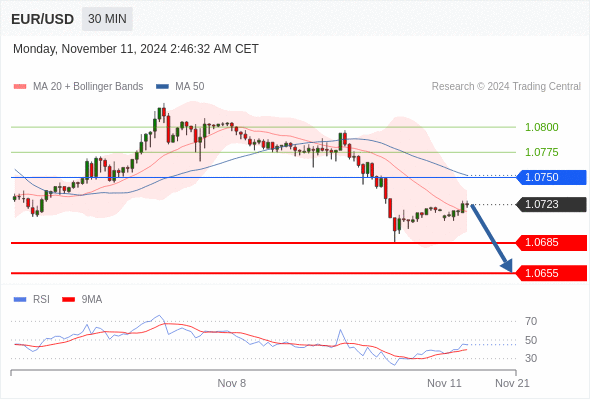Image resolution: width=590 pixels, height=400 pixels.
Task: Select the RSI legend label
Action: tap(41, 300)
